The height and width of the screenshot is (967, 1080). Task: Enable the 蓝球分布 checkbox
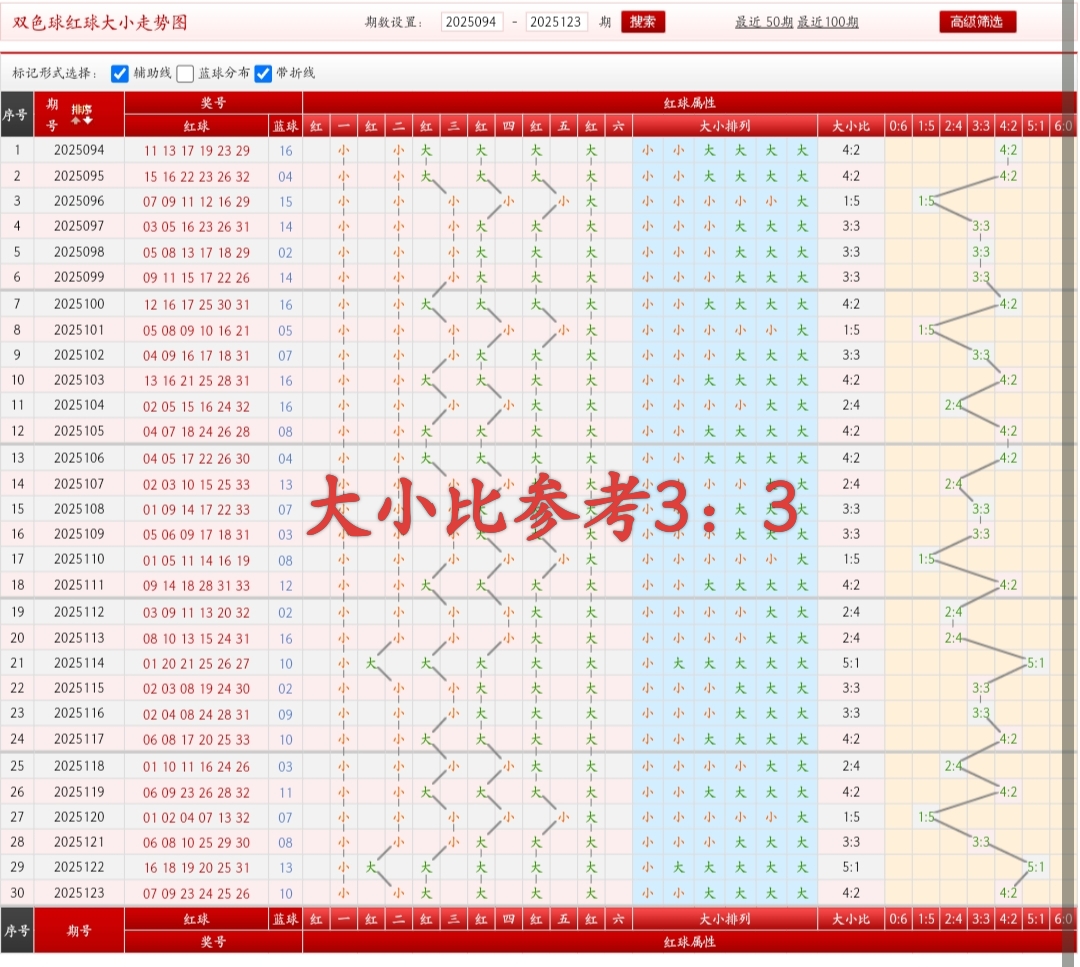point(185,74)
